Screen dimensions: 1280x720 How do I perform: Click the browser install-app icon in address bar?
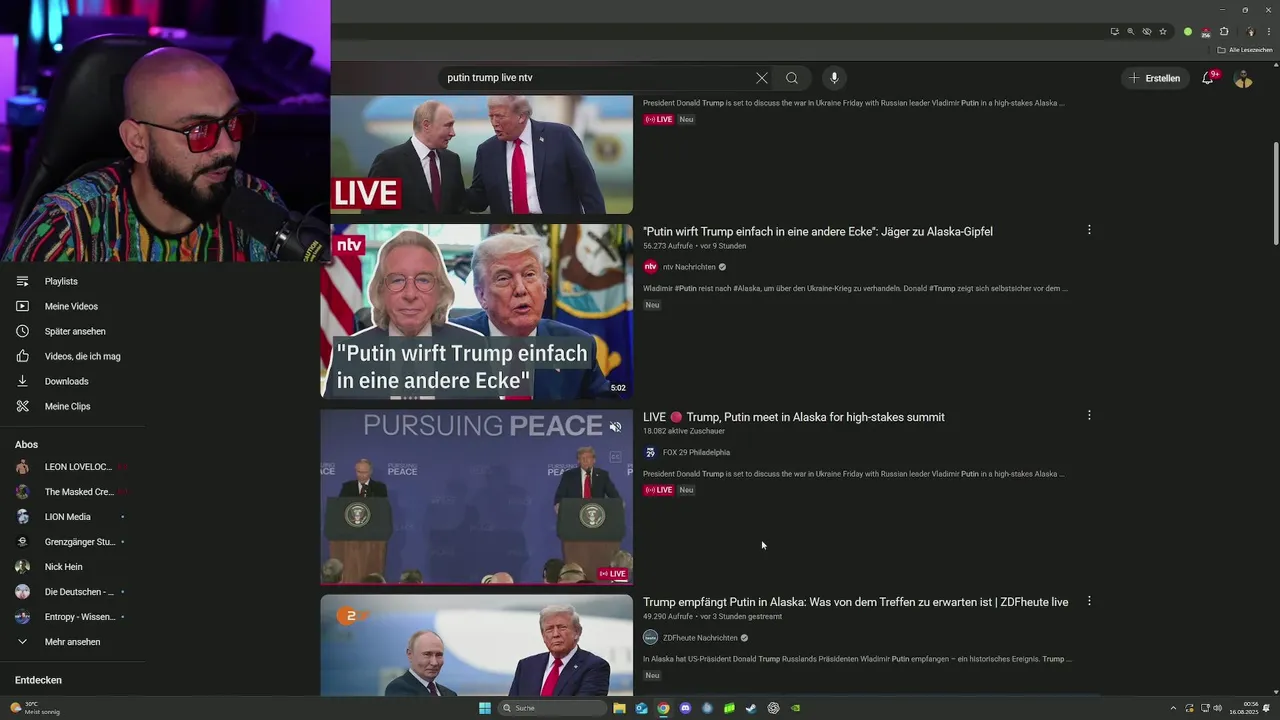[x=1115, y=32]
